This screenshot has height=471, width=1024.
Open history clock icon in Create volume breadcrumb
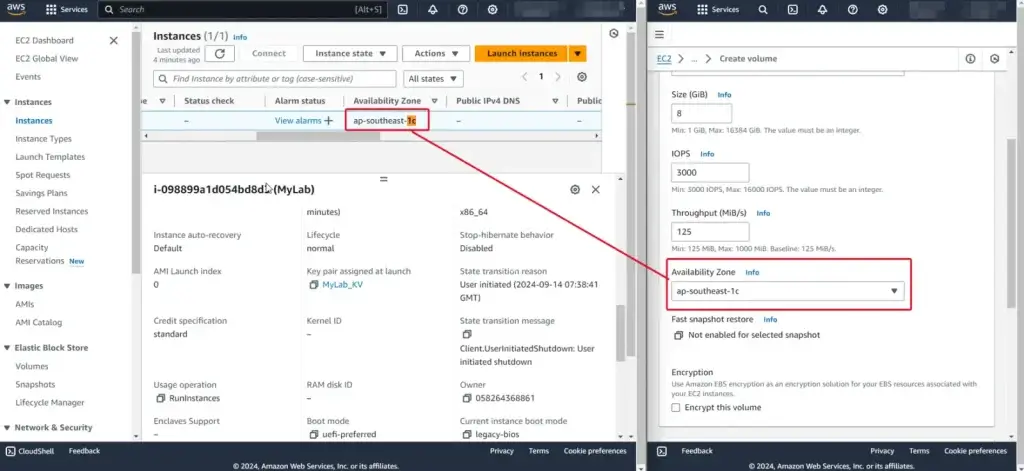coord(994,59)
